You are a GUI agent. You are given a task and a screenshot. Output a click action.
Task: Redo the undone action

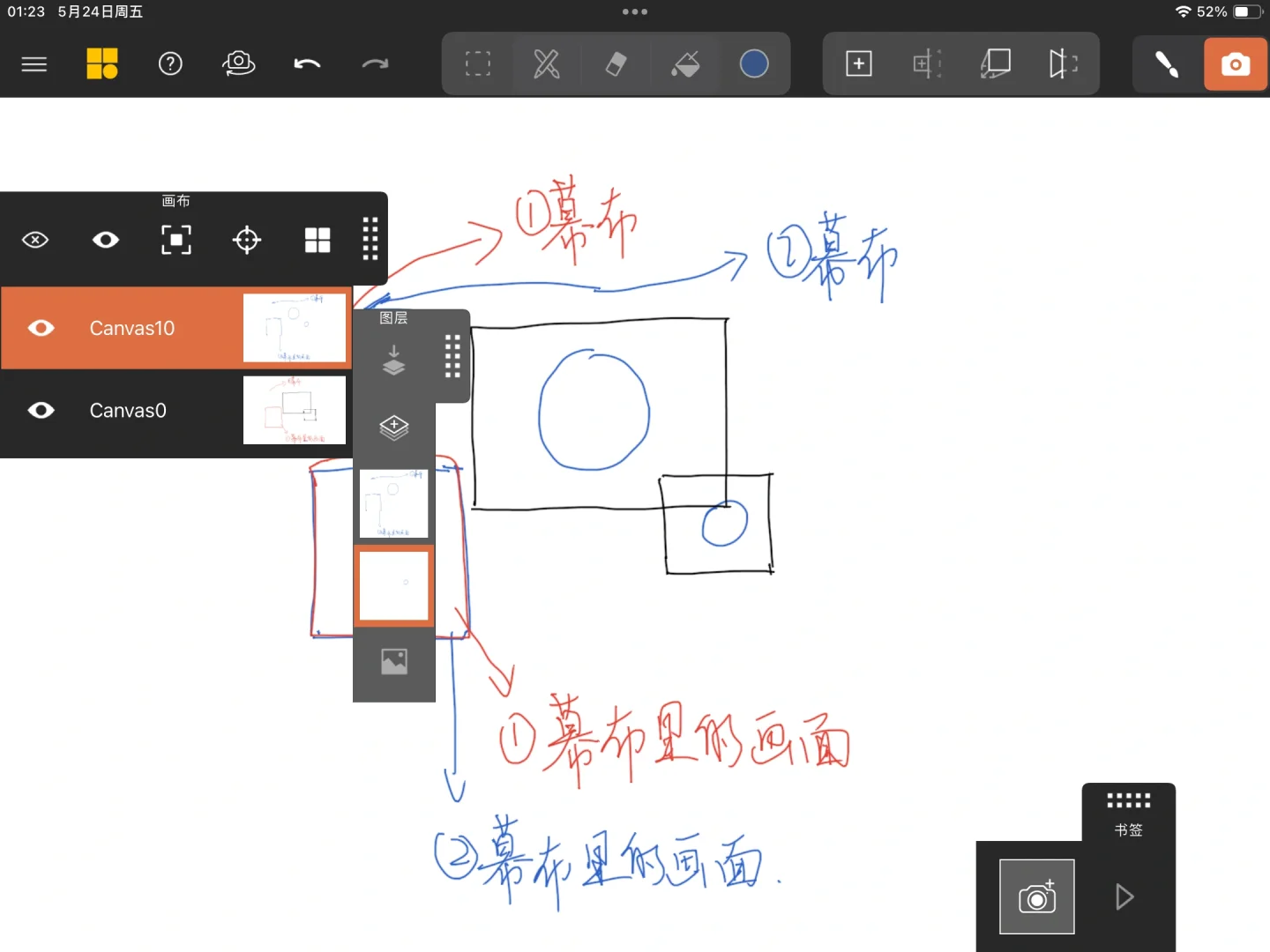pos(375,63)
